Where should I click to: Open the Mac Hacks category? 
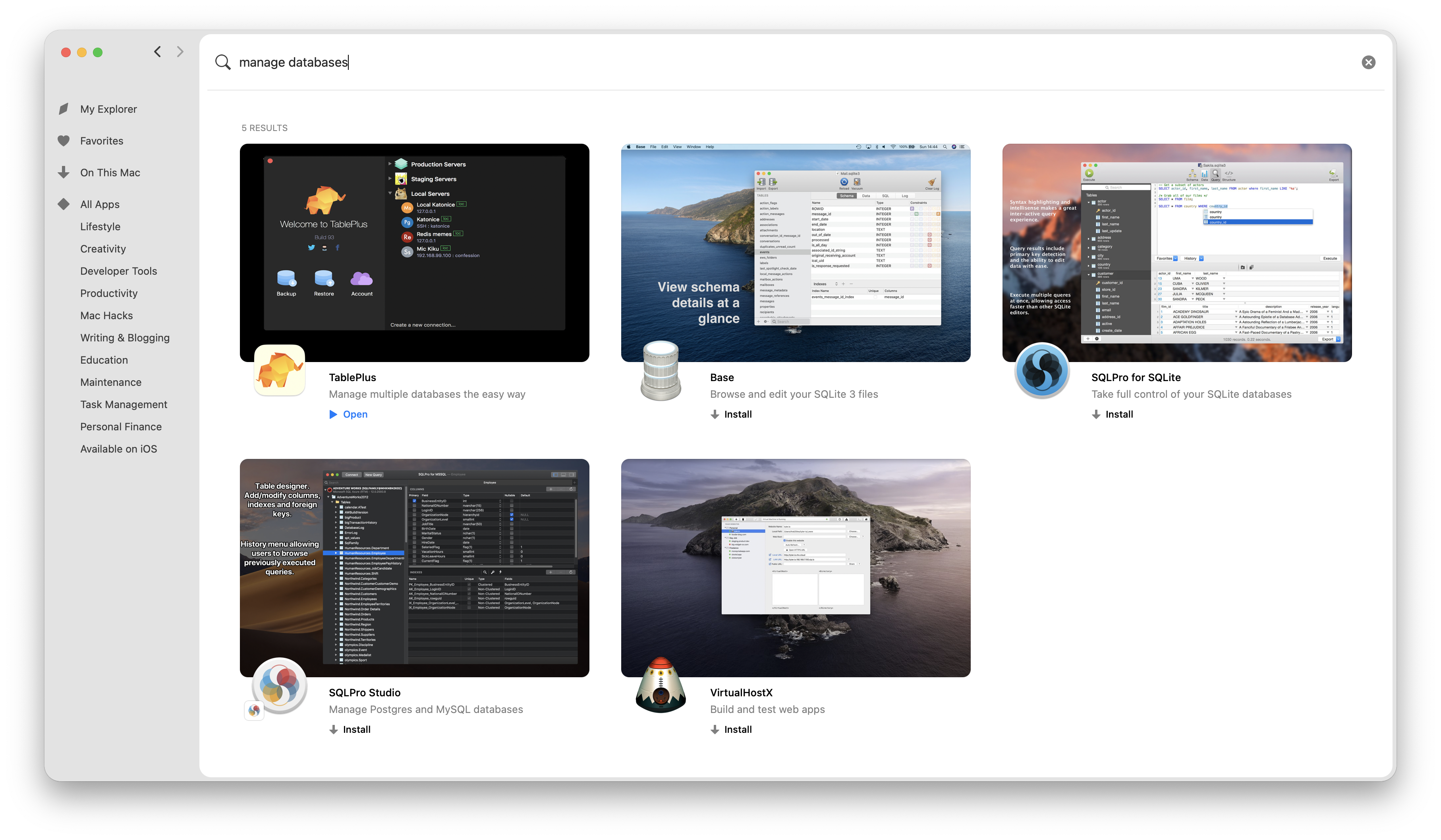106,316
